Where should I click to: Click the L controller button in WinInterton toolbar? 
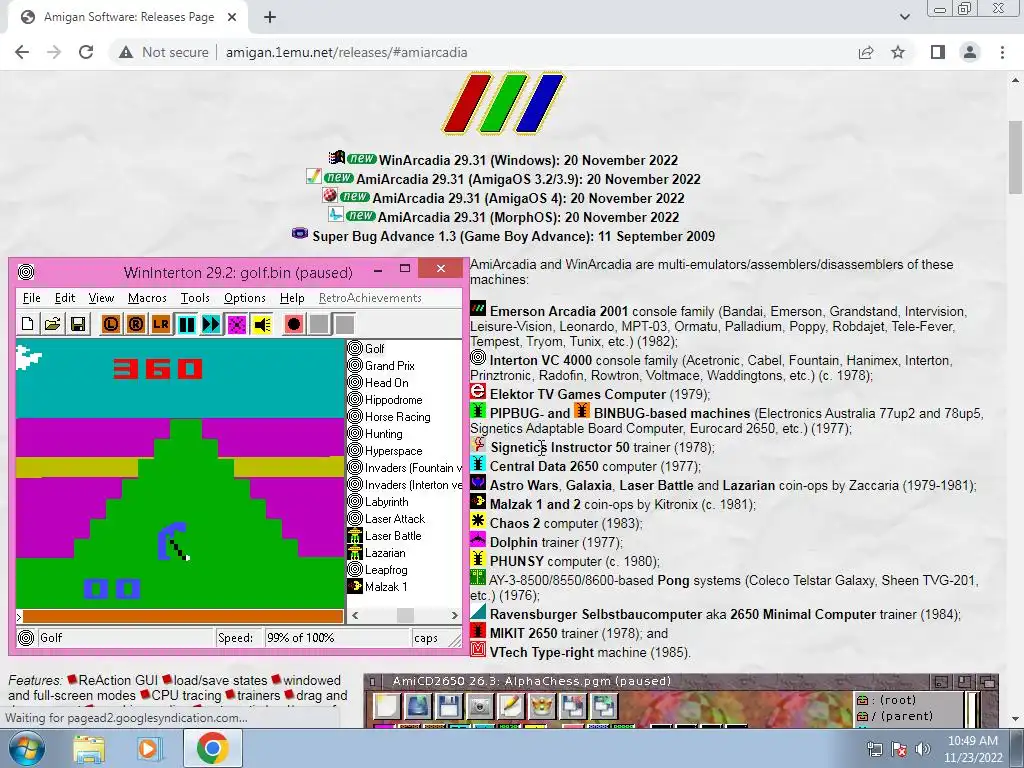(110, 324)
